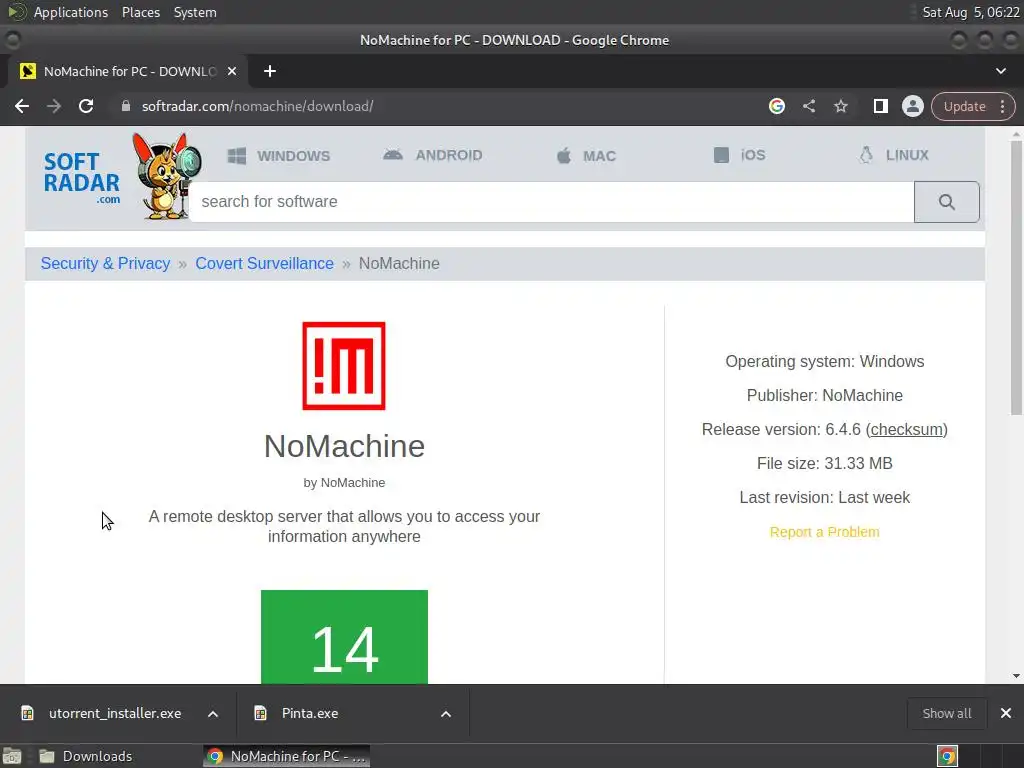Screen dimensions: 1024x768
Task: Click the by NoMachine author text
Action: [x=344, y=483]
